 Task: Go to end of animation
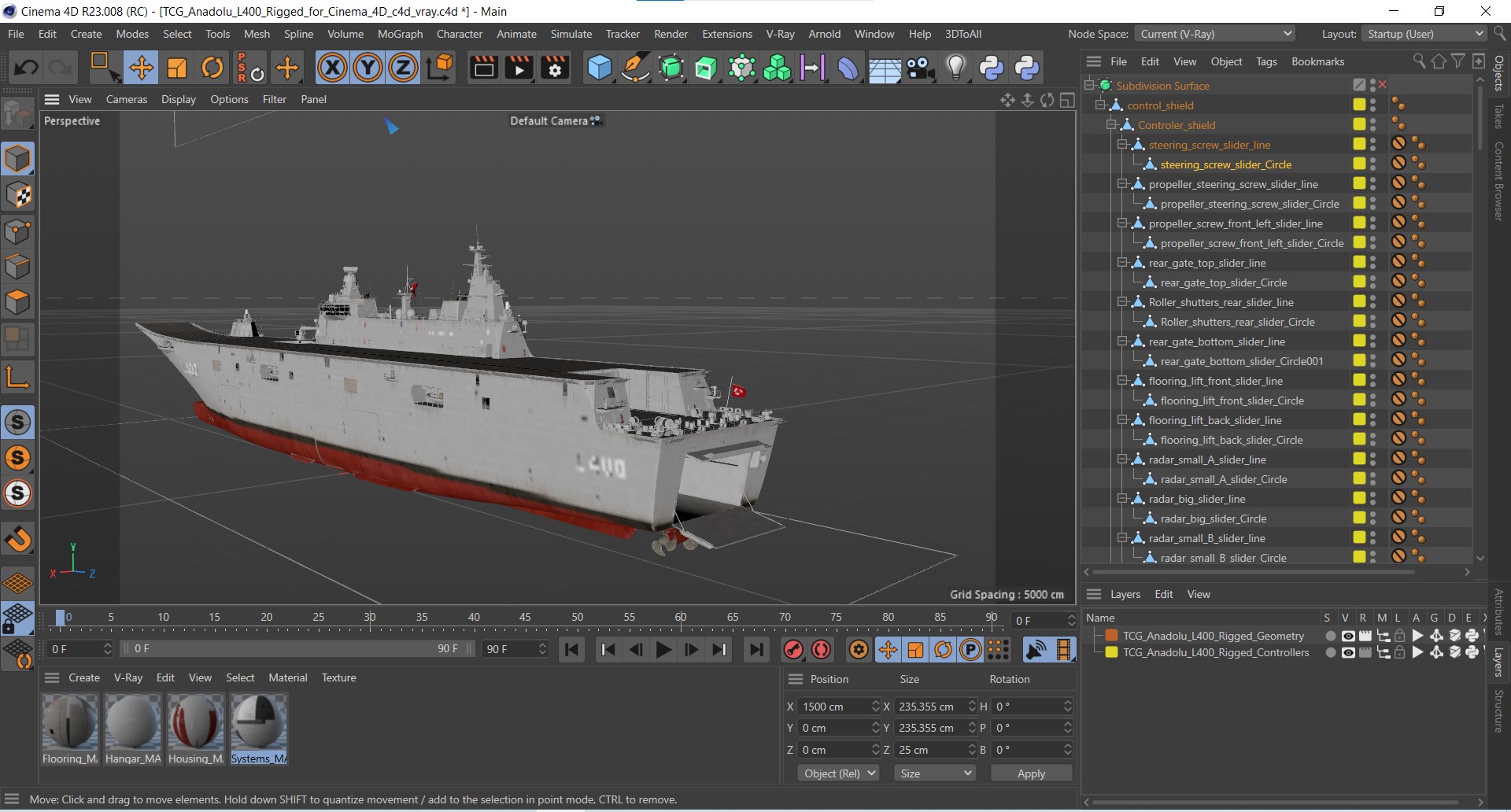click(x=756, y=649)
